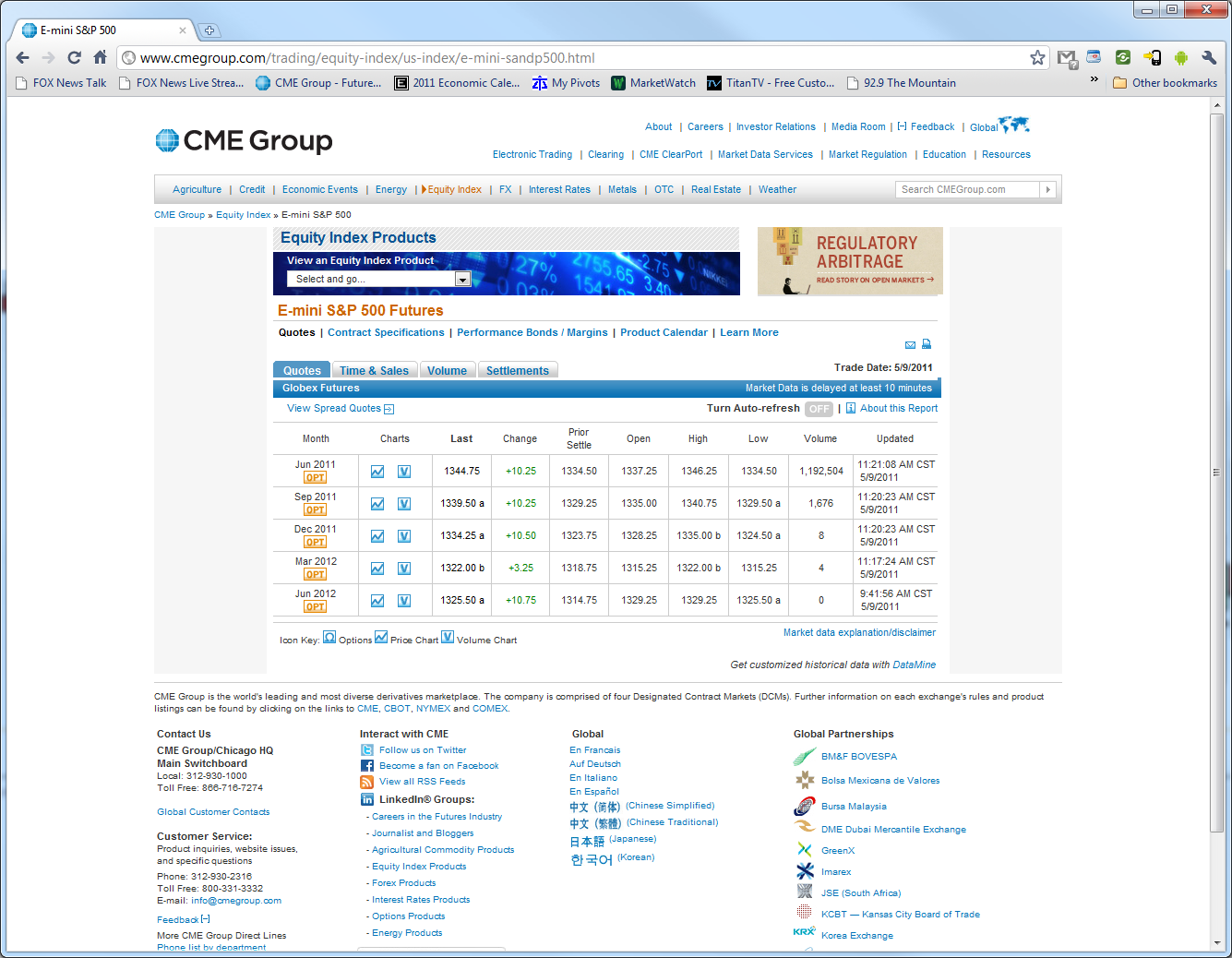Viewport: 1232px width, 958px height.
Task: Open a new browser tab
Action: pyautogui.click(x=209, y=30)
